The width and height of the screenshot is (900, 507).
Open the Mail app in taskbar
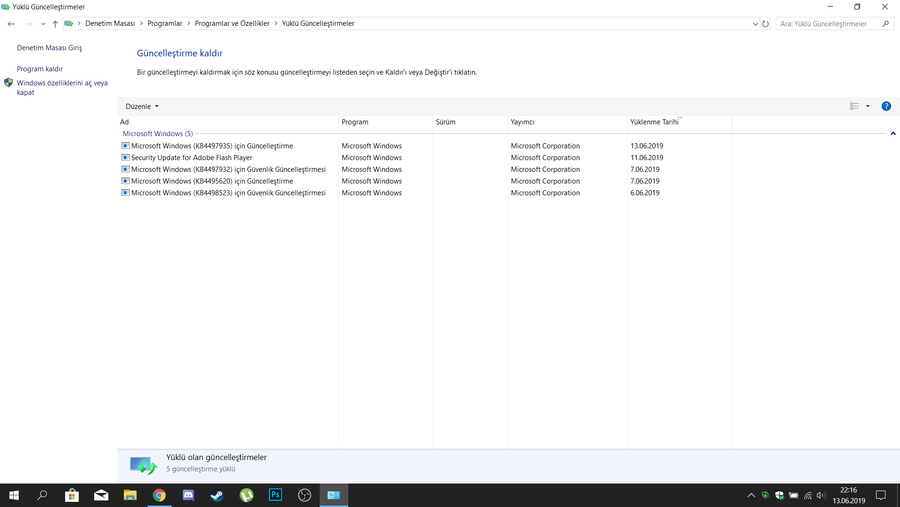(x=101, y=495)
